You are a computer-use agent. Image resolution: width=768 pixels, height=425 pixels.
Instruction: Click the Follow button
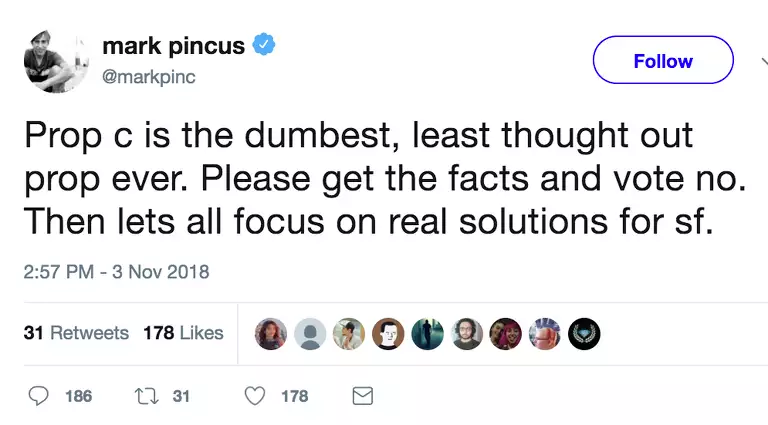(662, 61)
